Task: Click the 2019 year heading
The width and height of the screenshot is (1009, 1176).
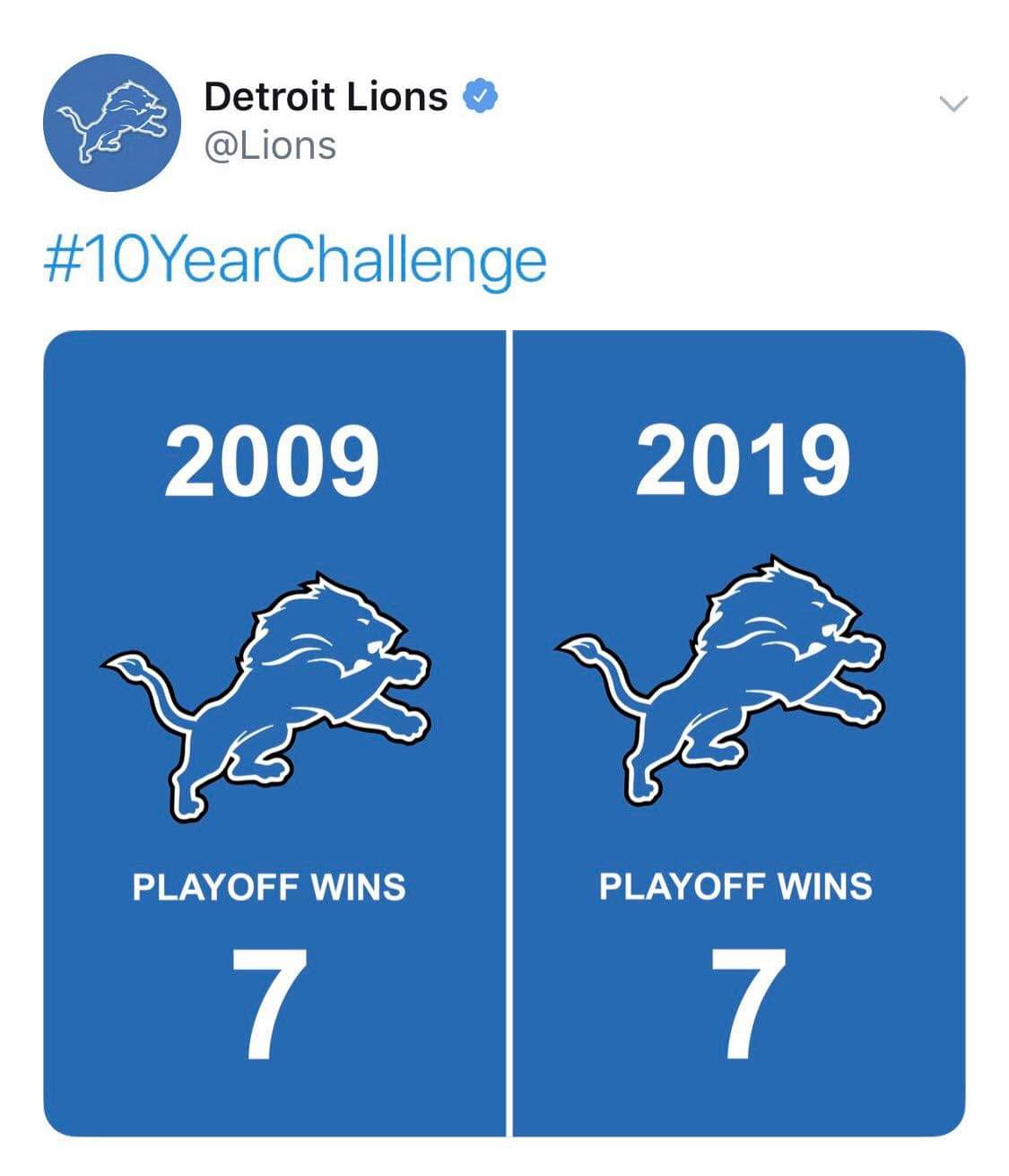Action: (x=743, y=460)
